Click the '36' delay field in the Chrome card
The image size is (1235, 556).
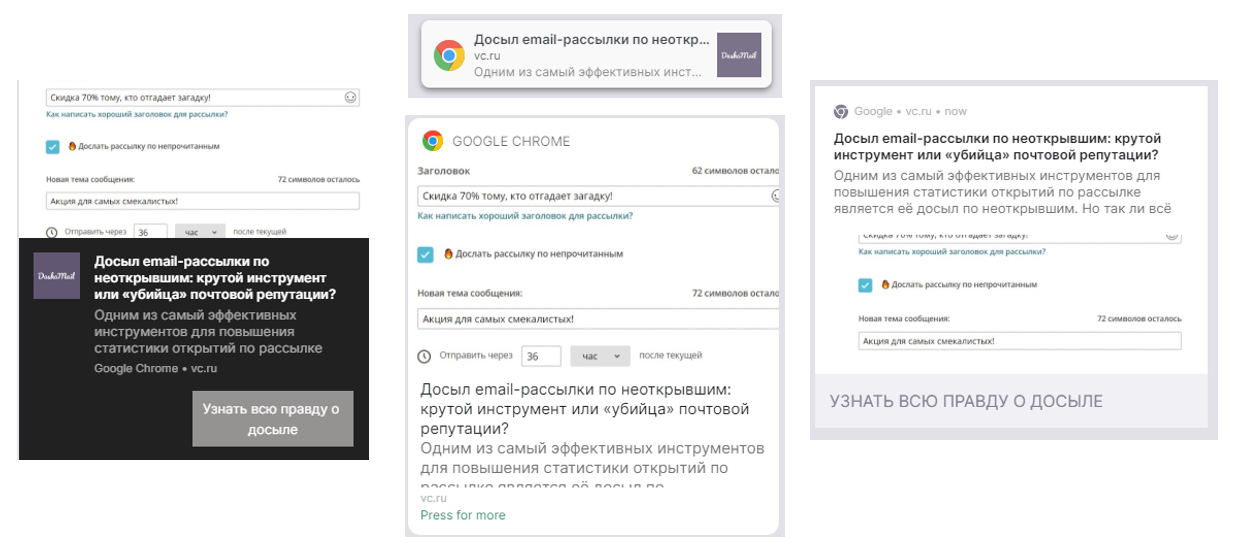click(541, 356)
